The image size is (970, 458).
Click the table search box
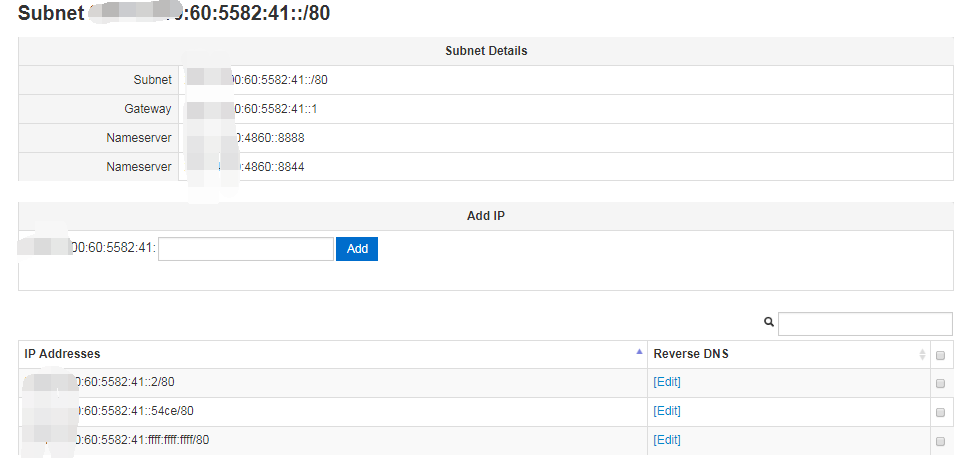click(865, 324)
